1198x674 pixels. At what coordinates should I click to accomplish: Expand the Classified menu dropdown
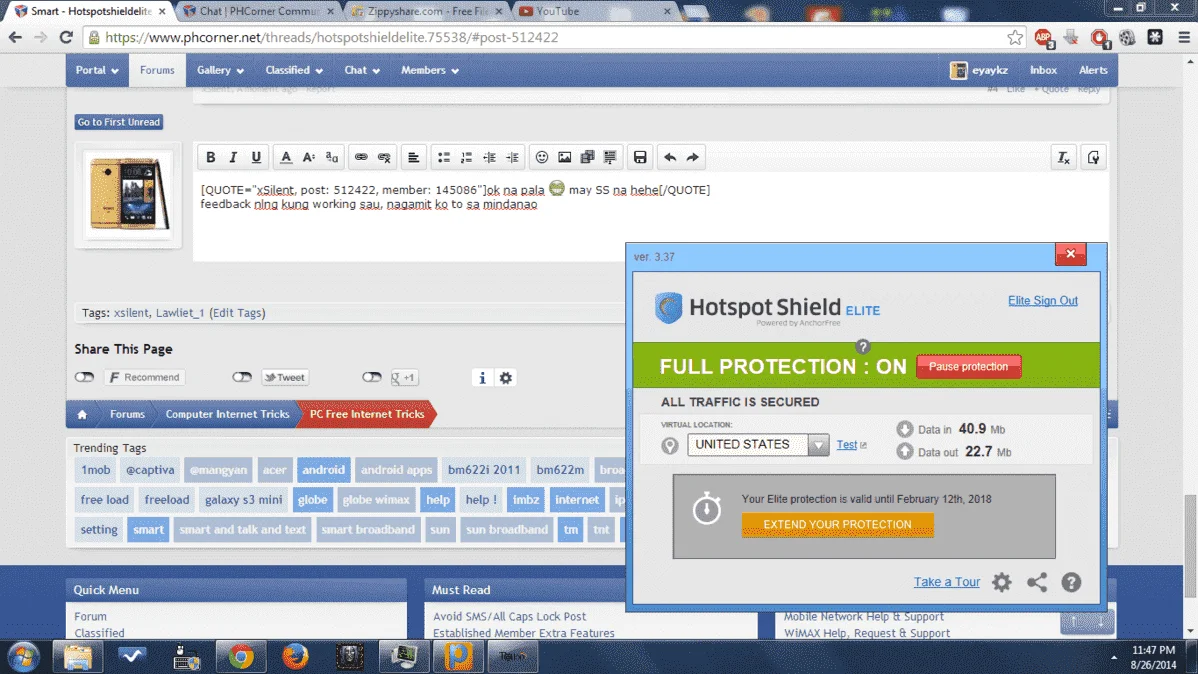pos(294,70)
